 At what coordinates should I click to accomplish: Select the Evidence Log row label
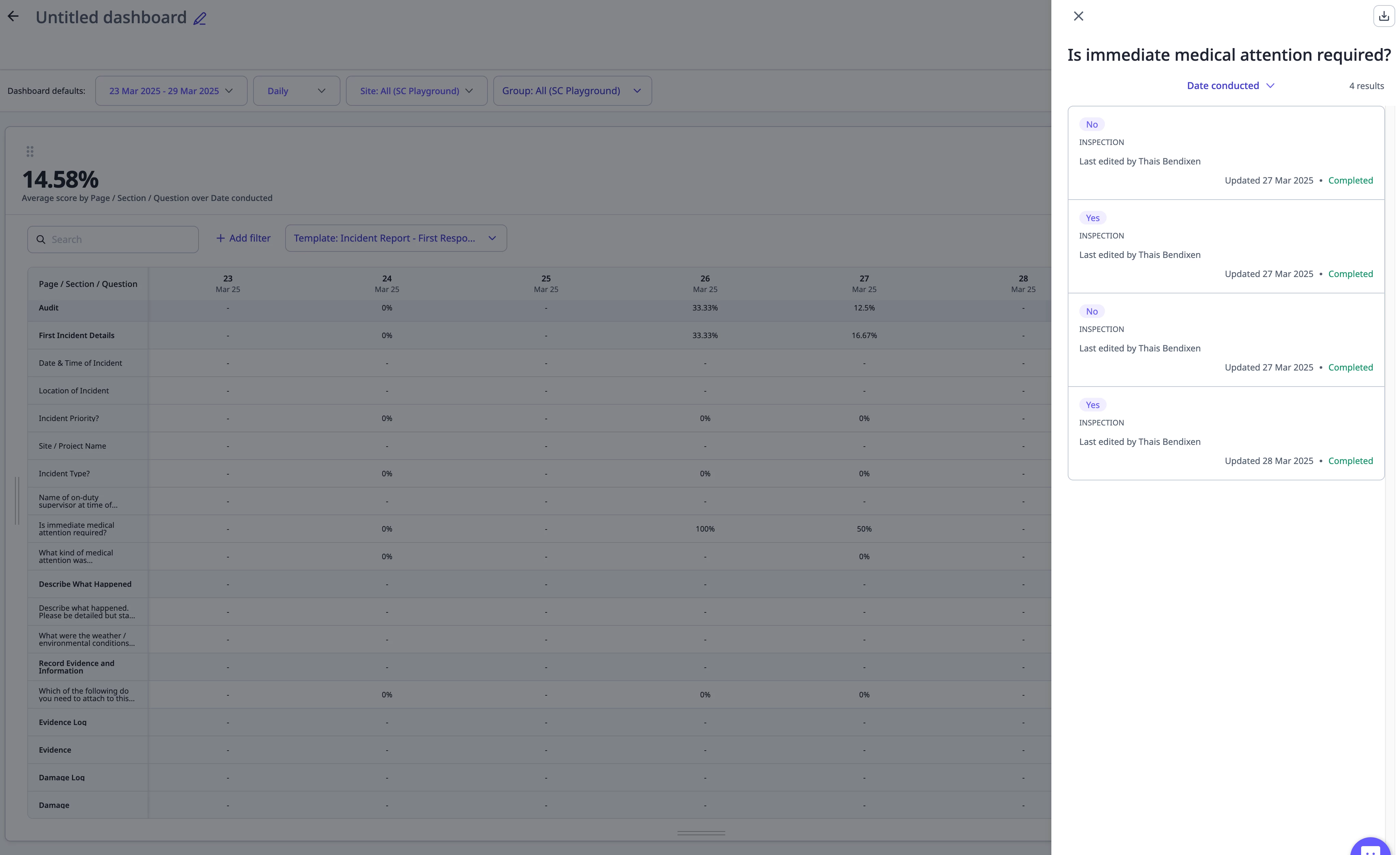pos(62,722)
